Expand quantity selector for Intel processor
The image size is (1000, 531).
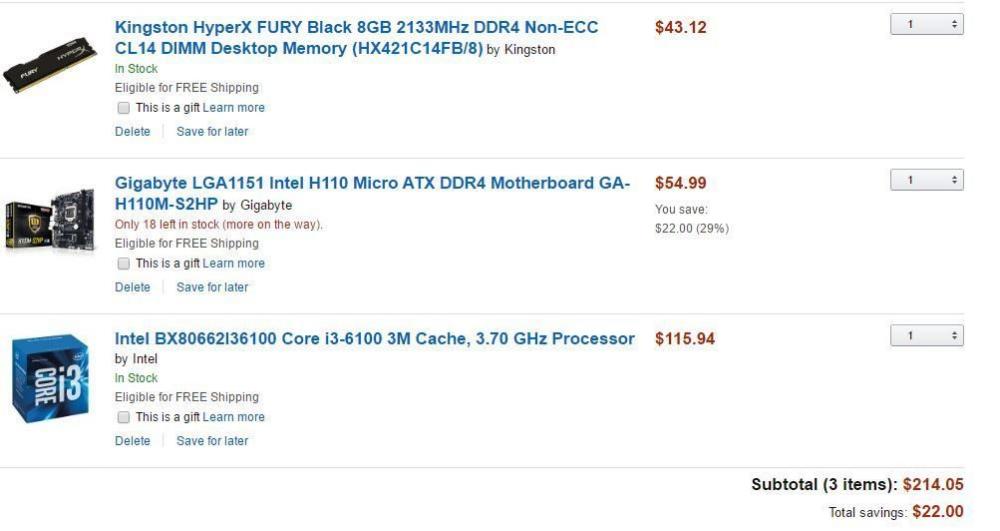[926, 337]
